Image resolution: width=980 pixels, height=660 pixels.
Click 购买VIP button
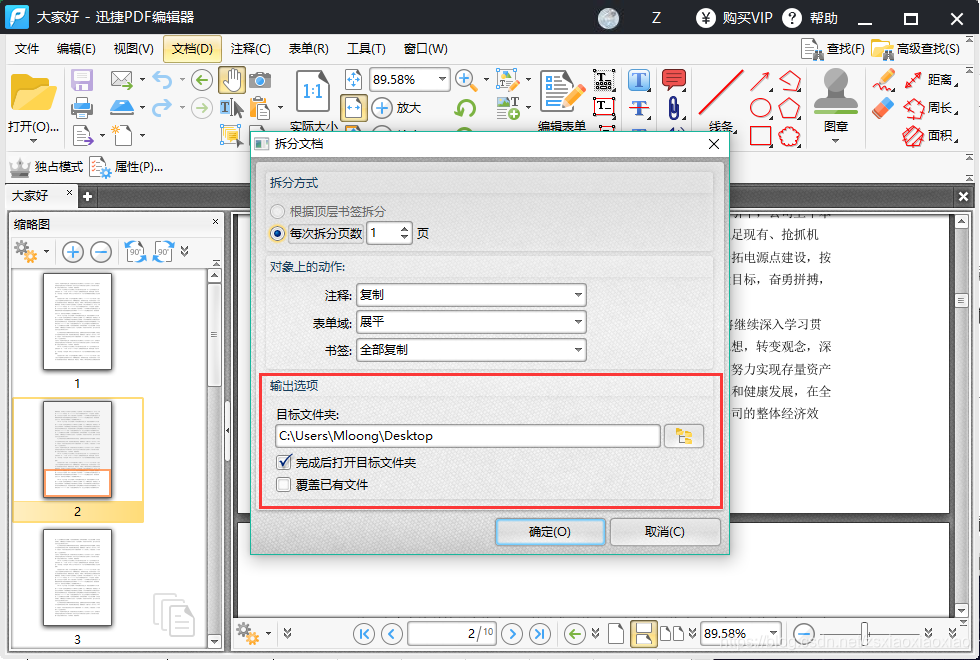point(734,18)
